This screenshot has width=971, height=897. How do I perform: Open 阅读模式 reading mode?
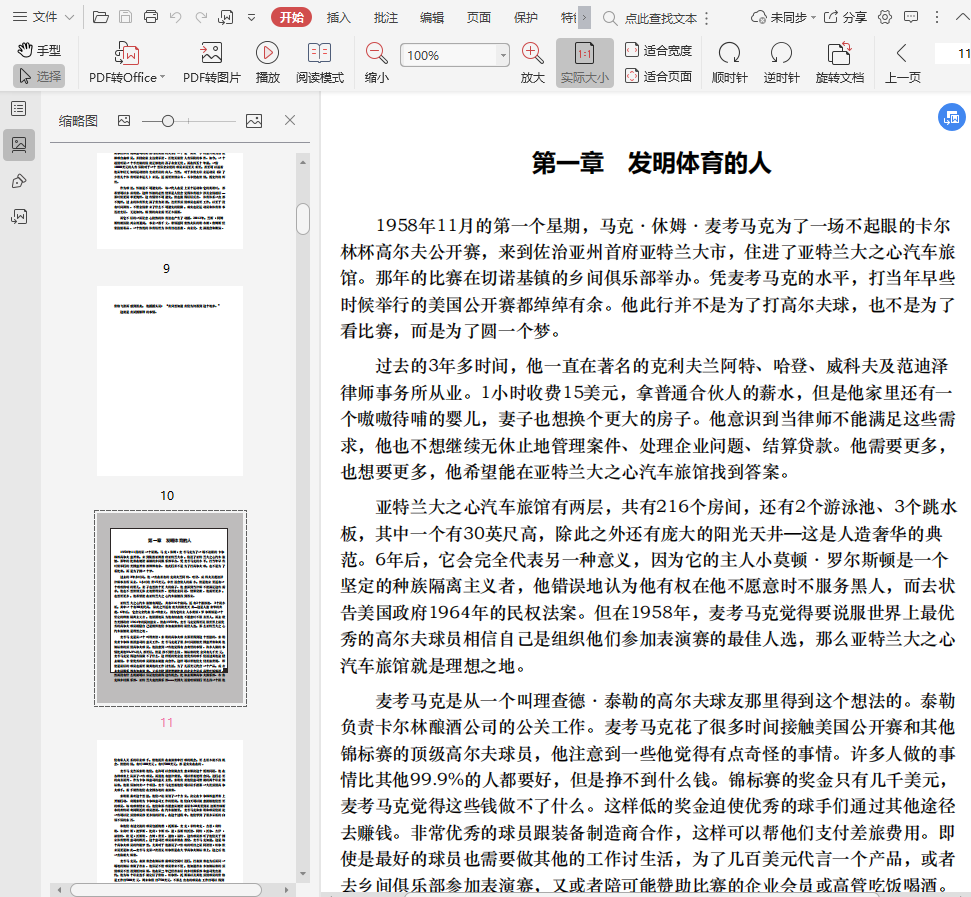(319, 54)
